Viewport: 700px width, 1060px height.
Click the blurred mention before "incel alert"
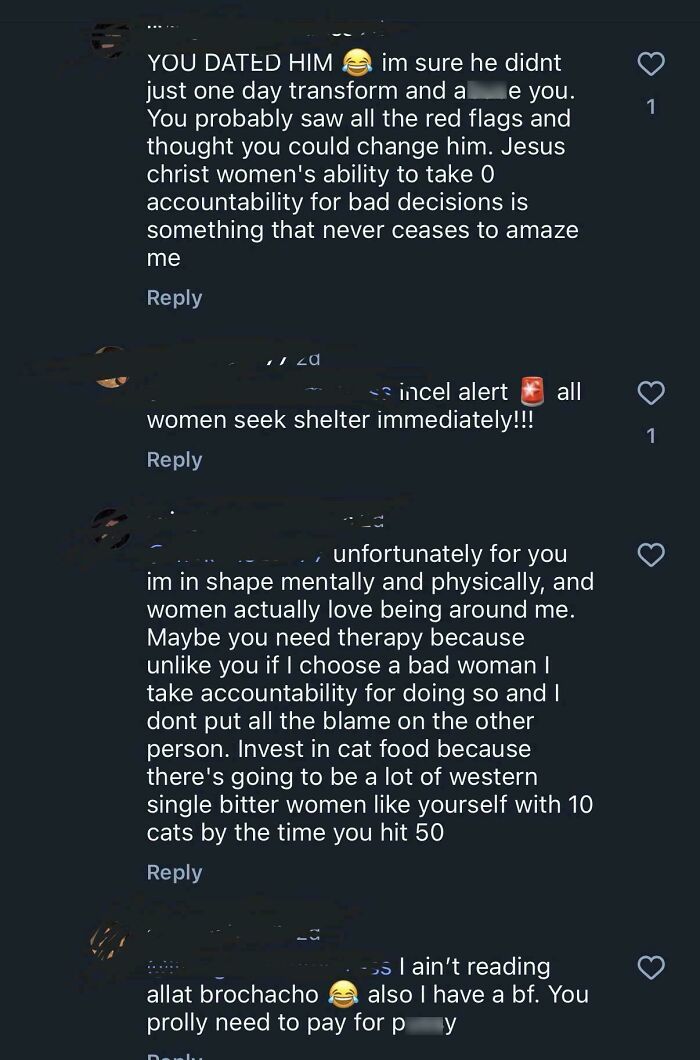click(268, 392)
